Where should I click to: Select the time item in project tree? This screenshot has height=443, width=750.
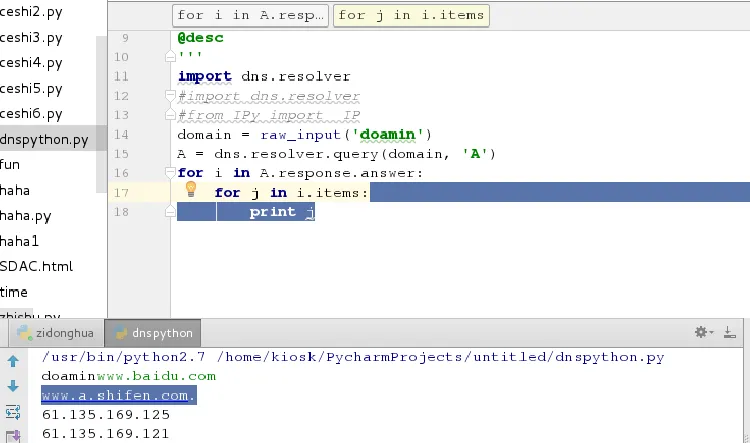14,292
